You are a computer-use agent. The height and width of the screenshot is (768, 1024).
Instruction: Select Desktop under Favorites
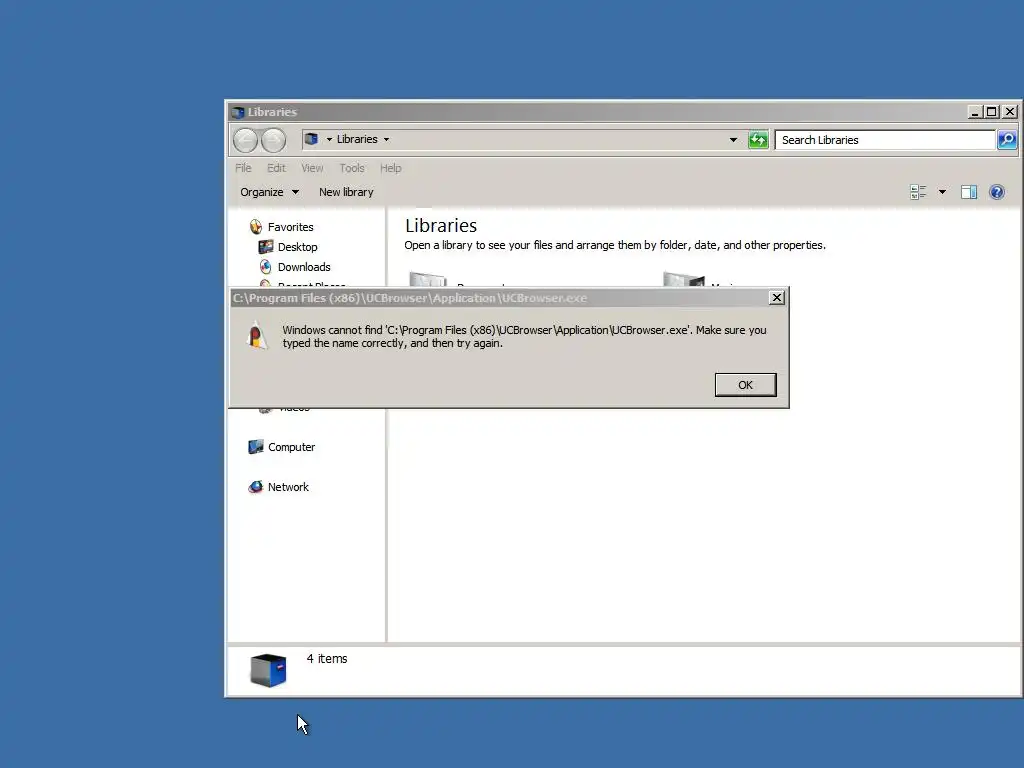pos(297,247)
